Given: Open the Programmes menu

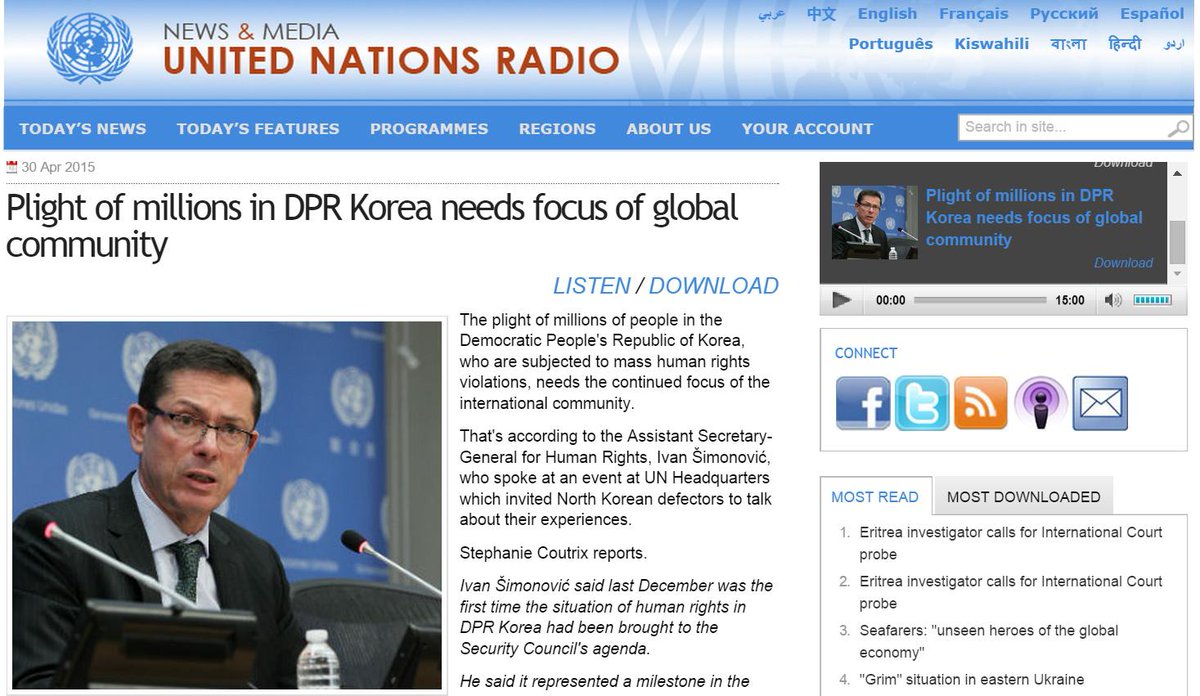Looking at the screenshot, I should click(429, 128).
